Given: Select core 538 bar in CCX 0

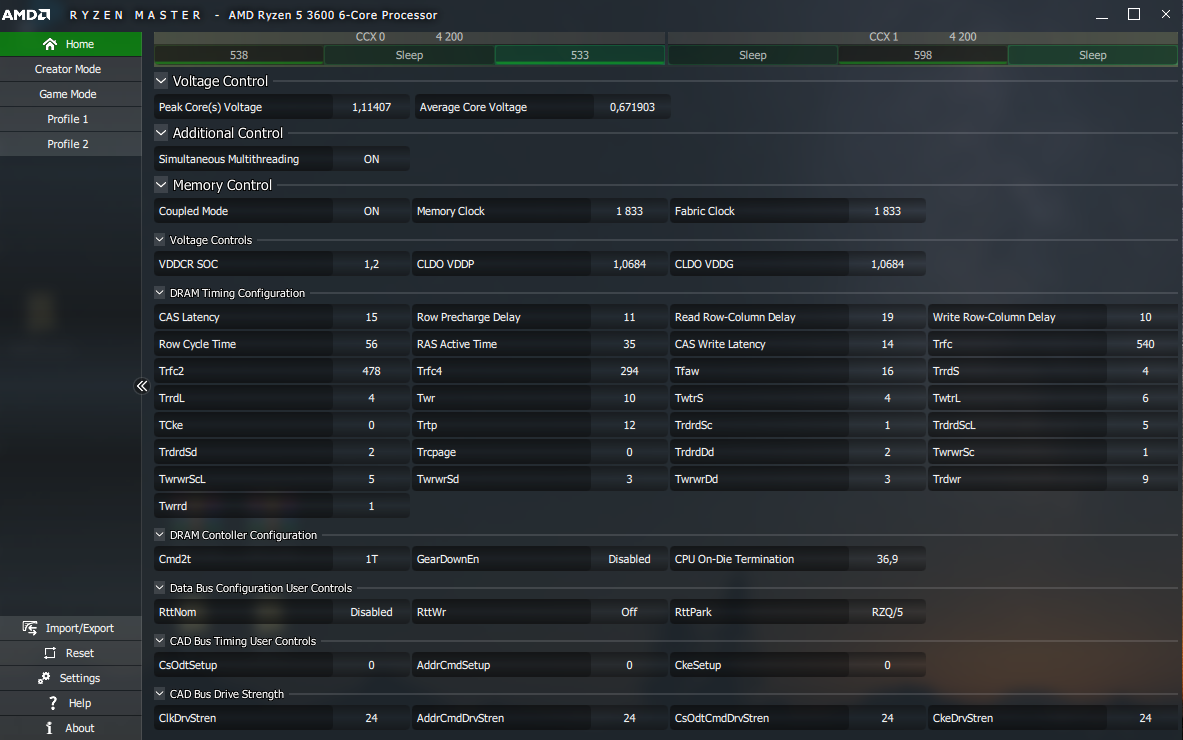Looking at the screenshot, I should point(239,55).
